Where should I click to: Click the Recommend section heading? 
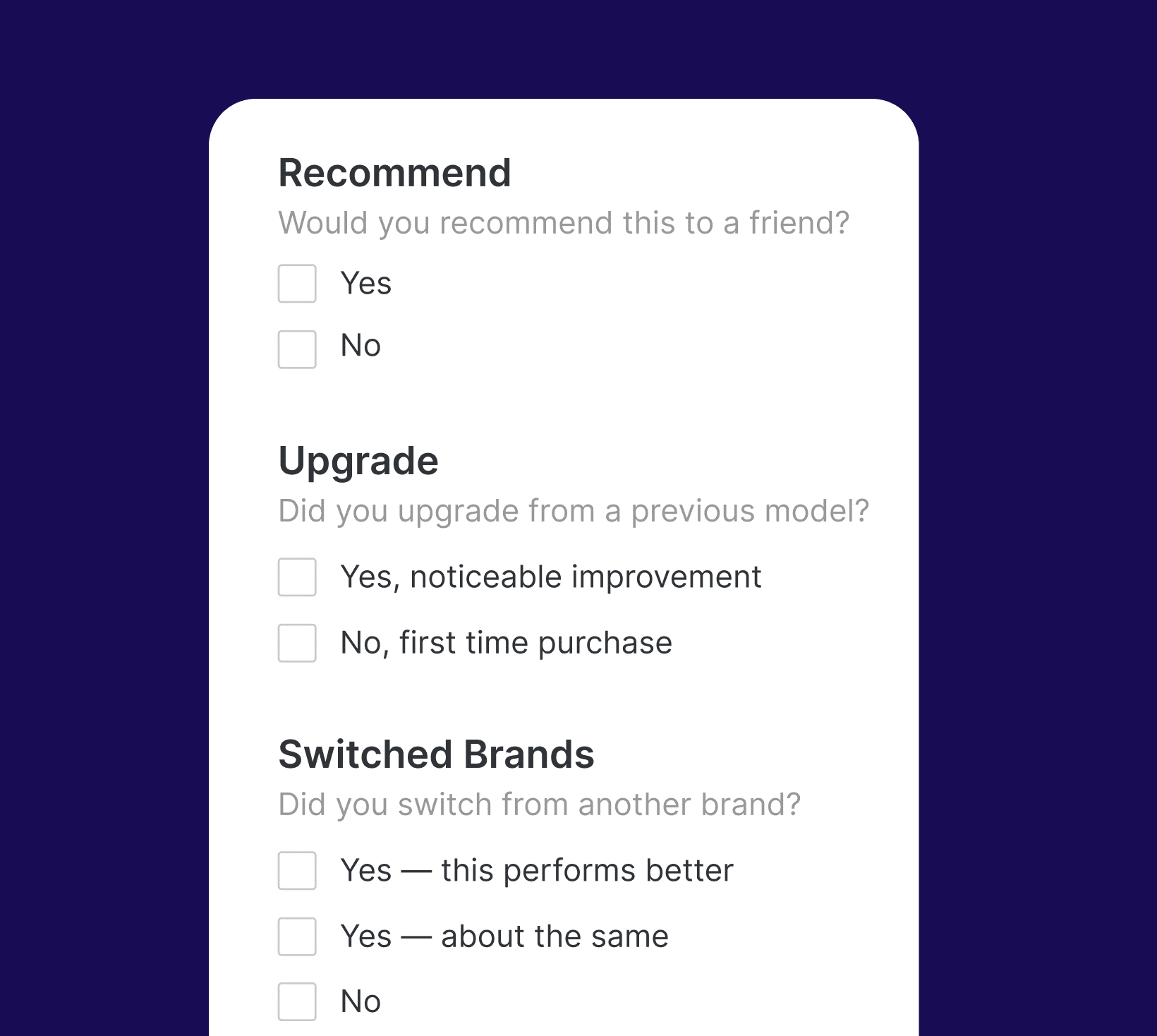tap(395, 173)
